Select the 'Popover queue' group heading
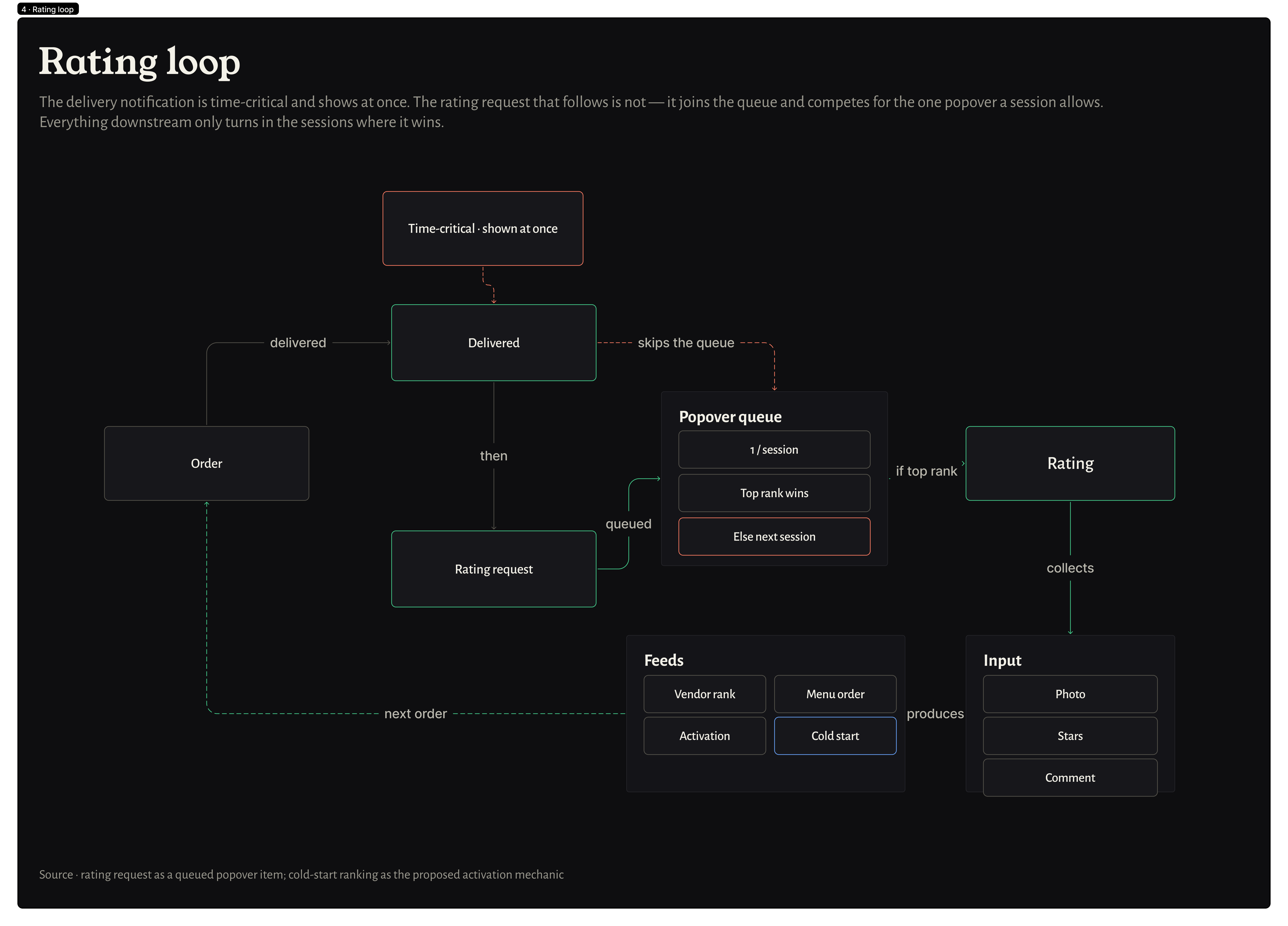The height and width of the screenshot is (926, 1288). [x=730, y=417]
